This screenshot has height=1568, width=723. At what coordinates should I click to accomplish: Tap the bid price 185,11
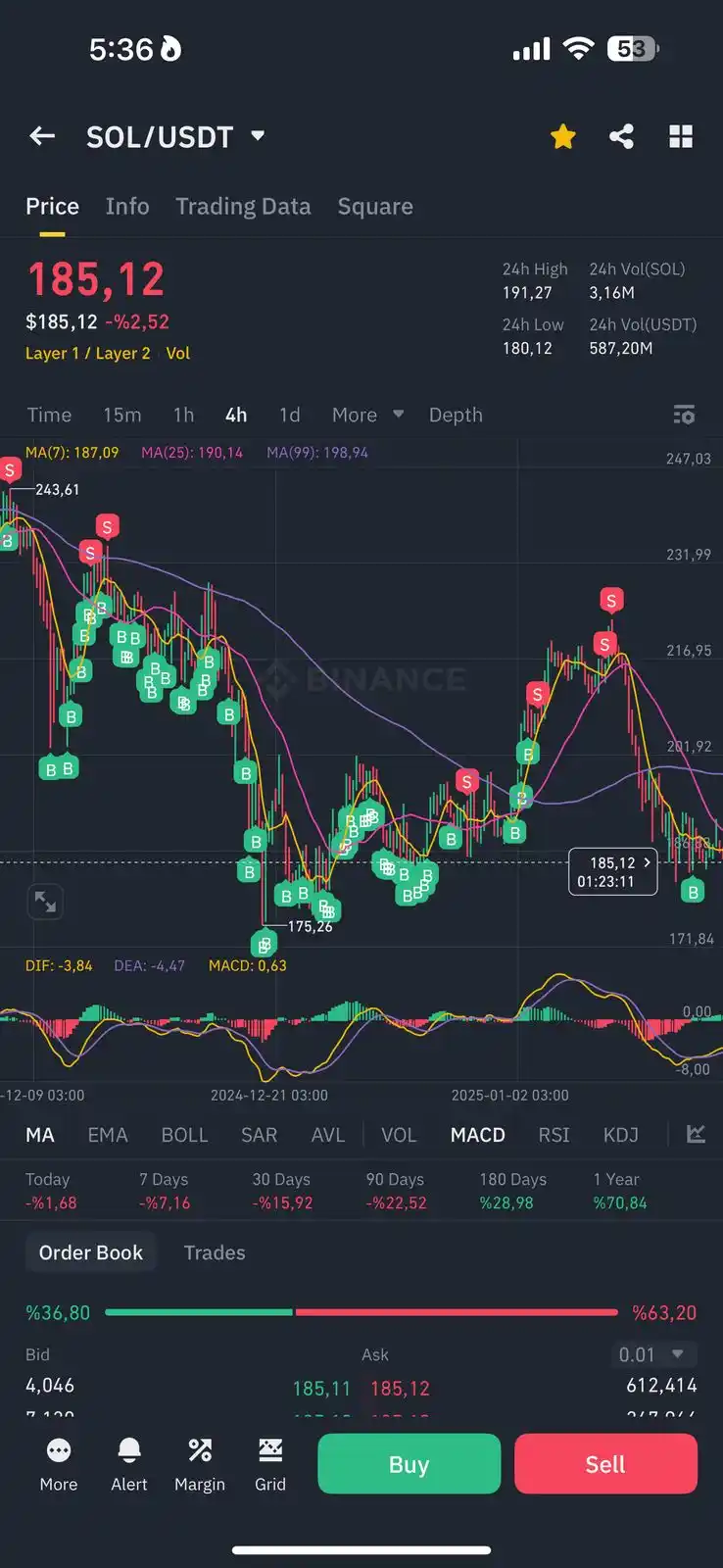click(x=321, y=1389)
